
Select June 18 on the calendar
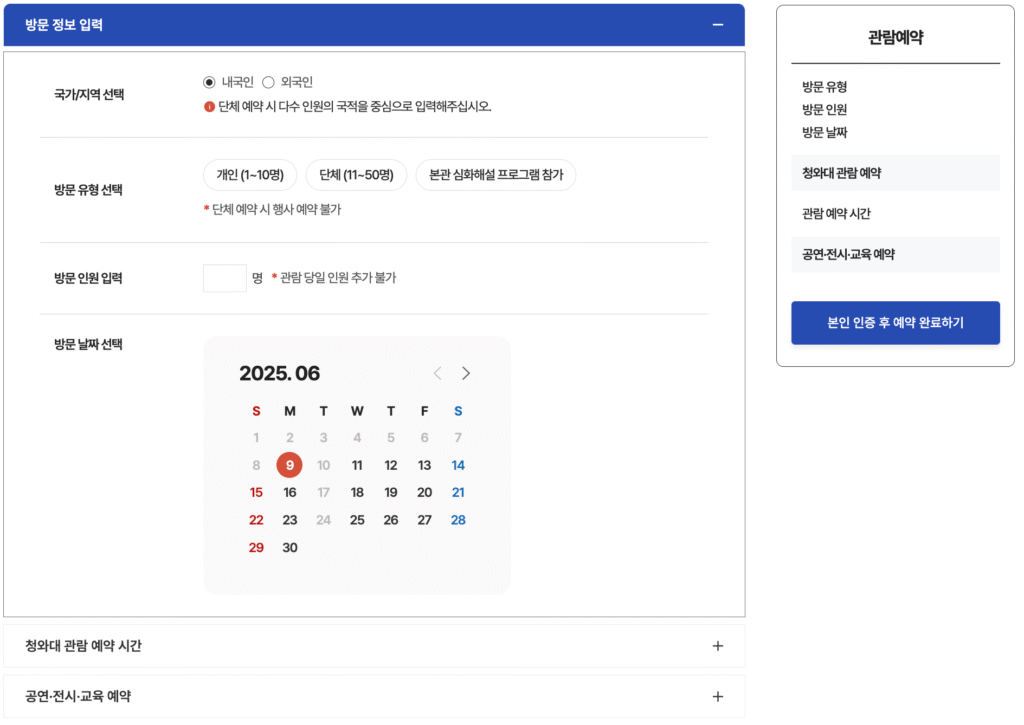point(357,492)
